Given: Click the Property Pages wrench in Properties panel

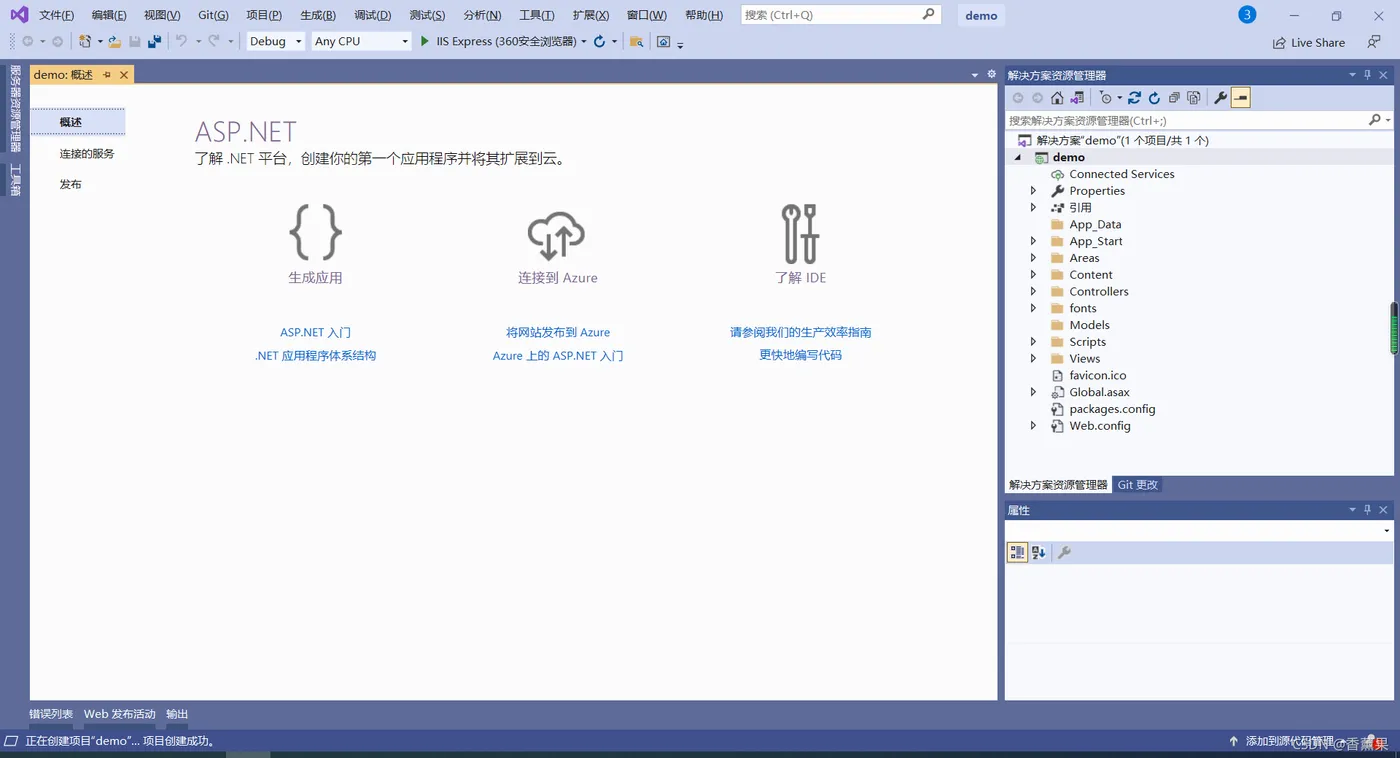Looking at the screenshot, I should (x=1064, y=552).
